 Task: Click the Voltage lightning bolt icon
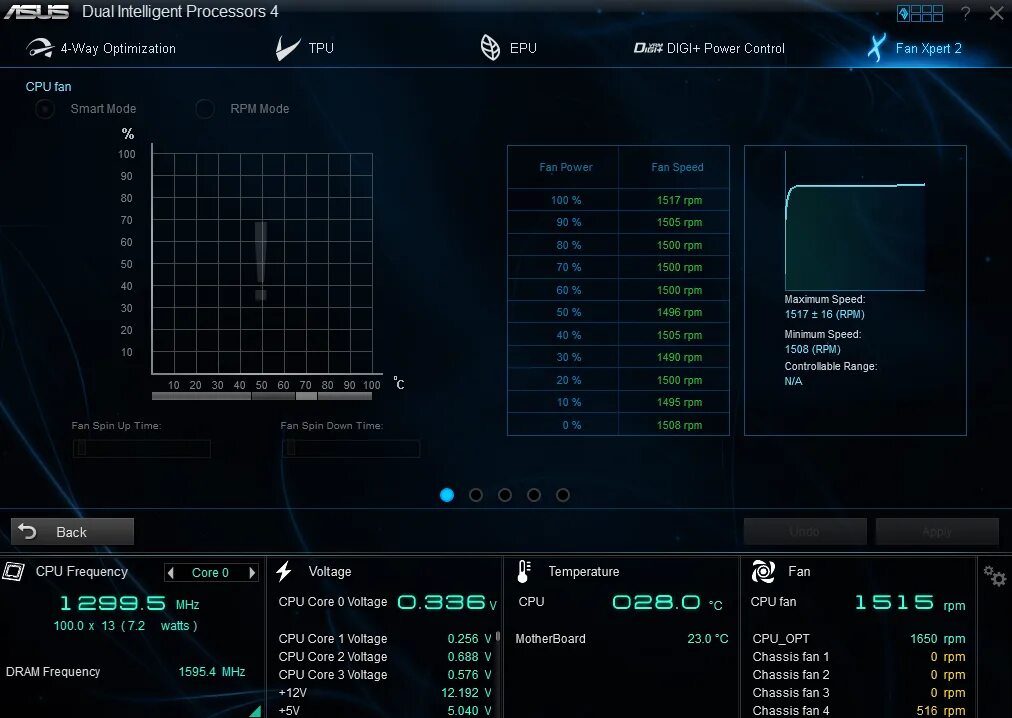tap(284, 571)
